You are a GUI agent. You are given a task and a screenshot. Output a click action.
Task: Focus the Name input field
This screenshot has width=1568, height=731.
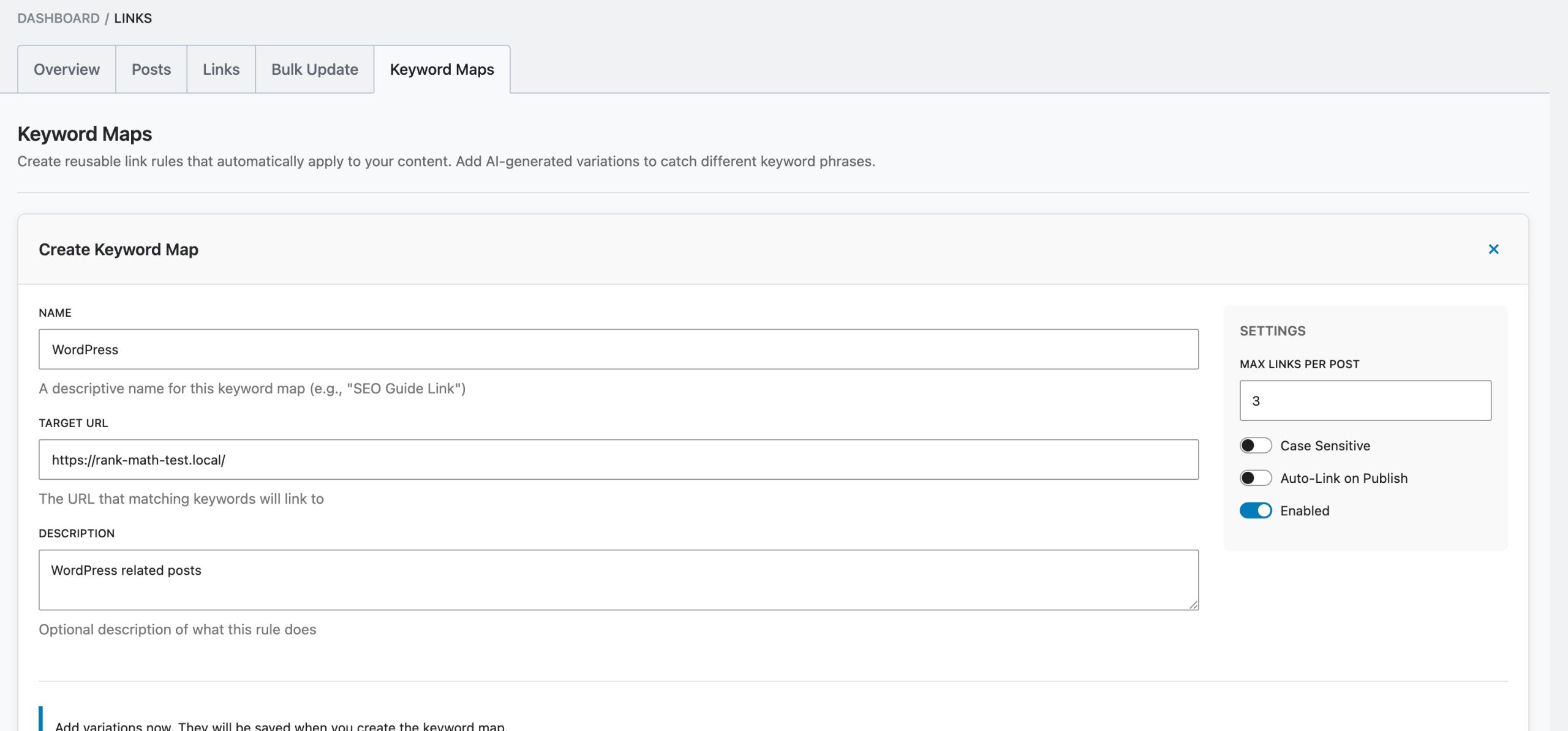[618, 349]
